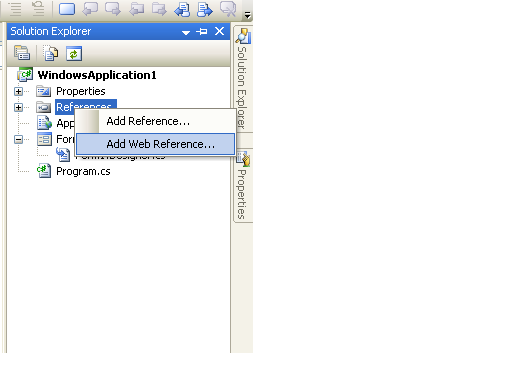Toggle the auto-hide pin on Solution Explorer

[202, 31]
